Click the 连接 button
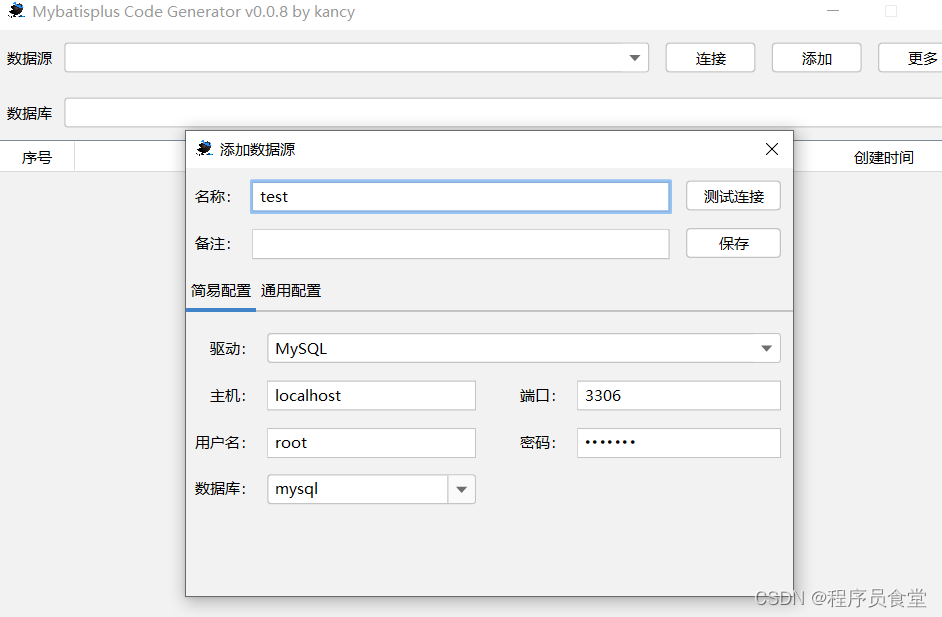Viewport: 942px width, 617px height. pyautogui.click(x=710, y=58)
